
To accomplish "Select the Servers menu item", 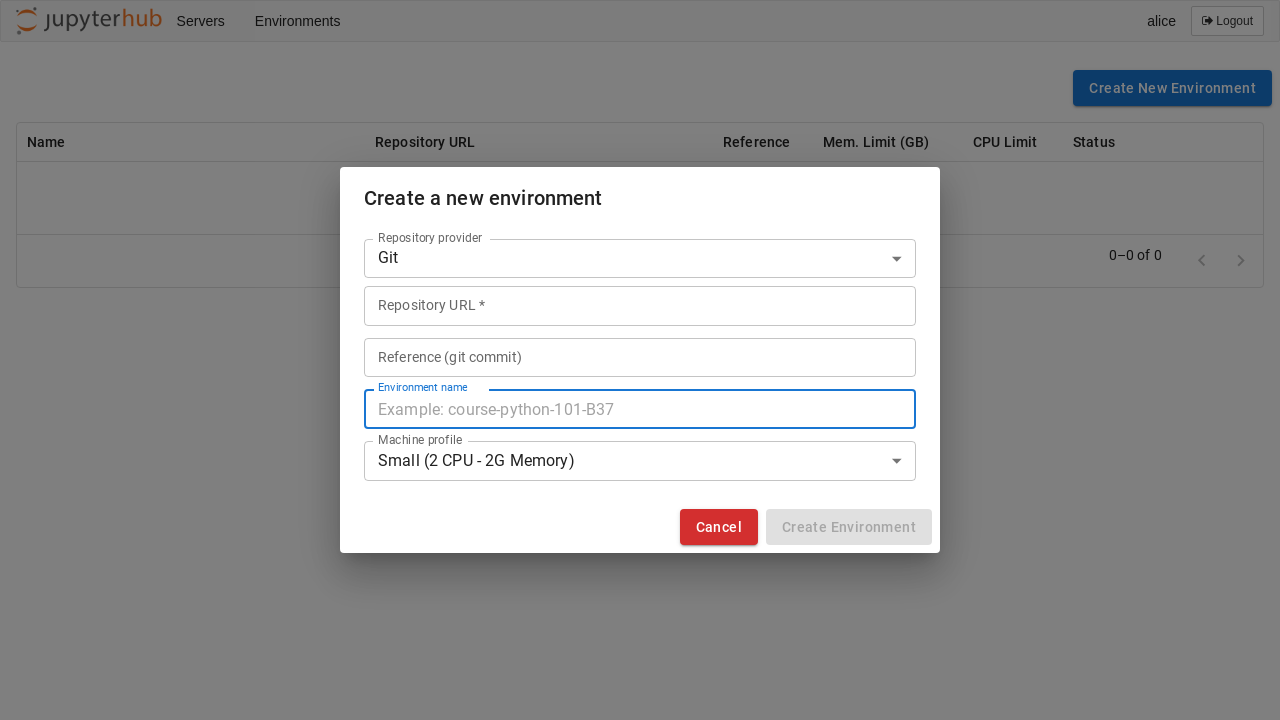I will [x=200, y=21].
